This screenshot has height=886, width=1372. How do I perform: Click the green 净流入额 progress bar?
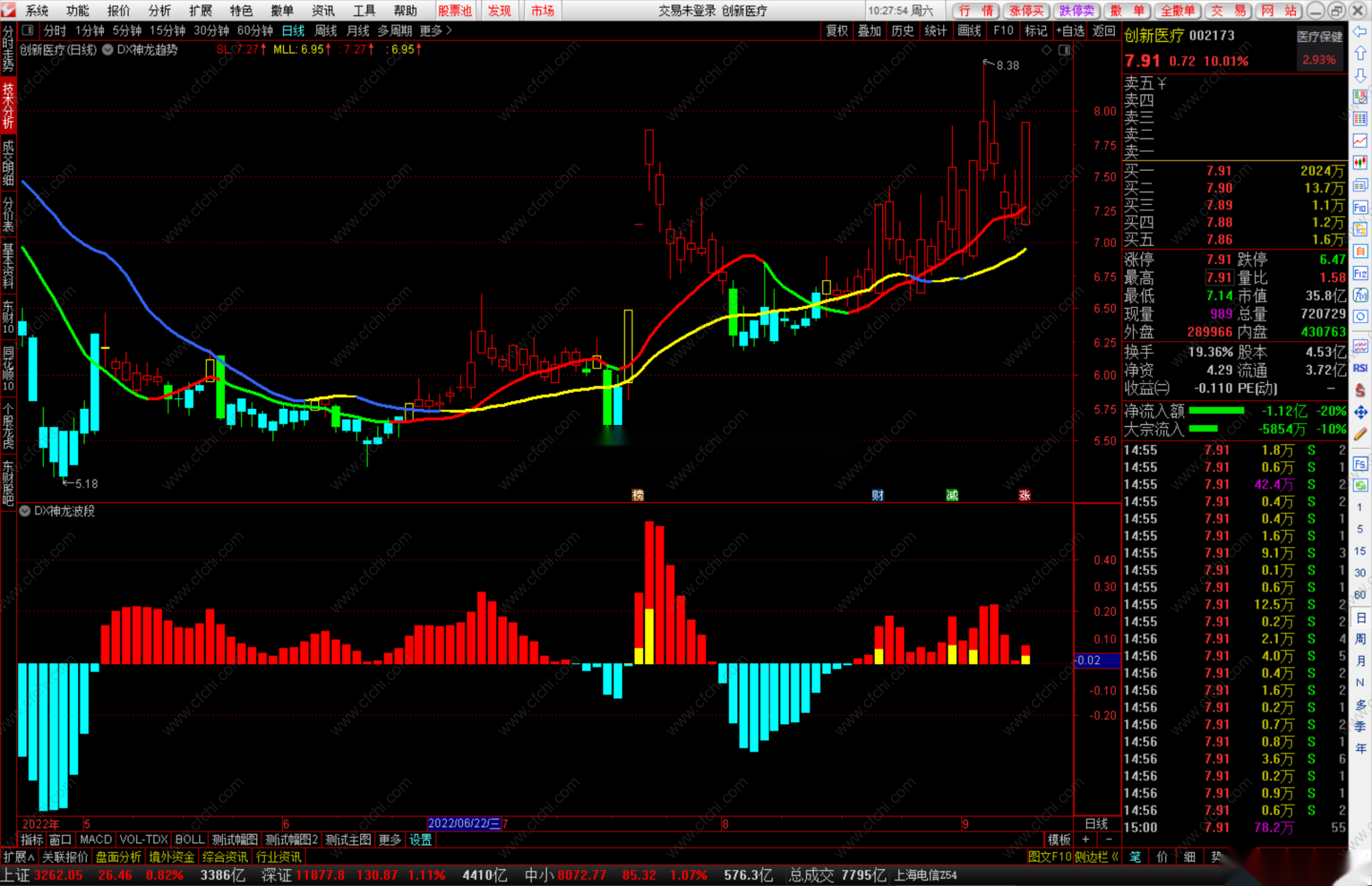click(1216, 410)
